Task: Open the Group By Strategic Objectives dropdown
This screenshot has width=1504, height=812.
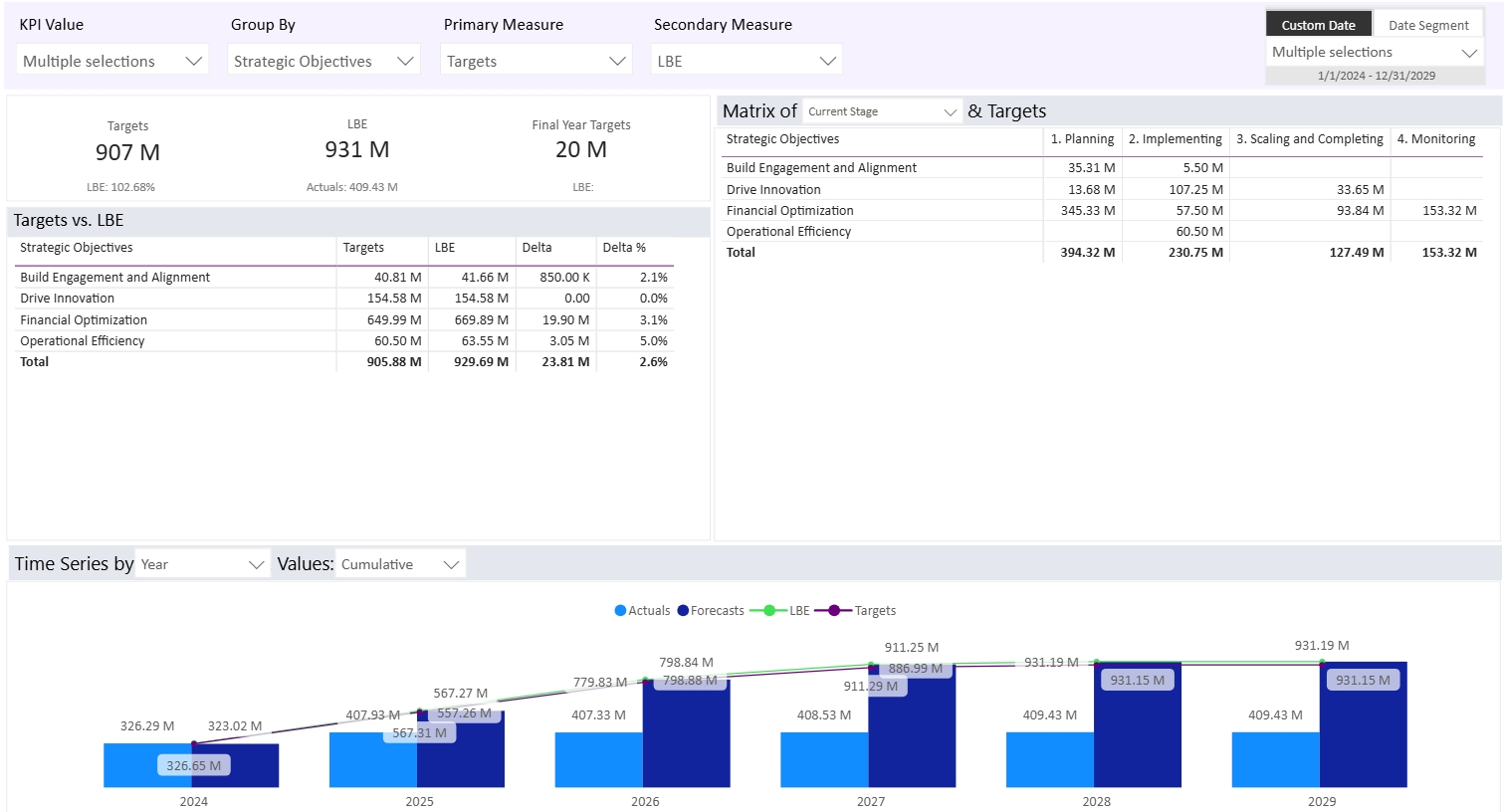Action: (323, 61)
